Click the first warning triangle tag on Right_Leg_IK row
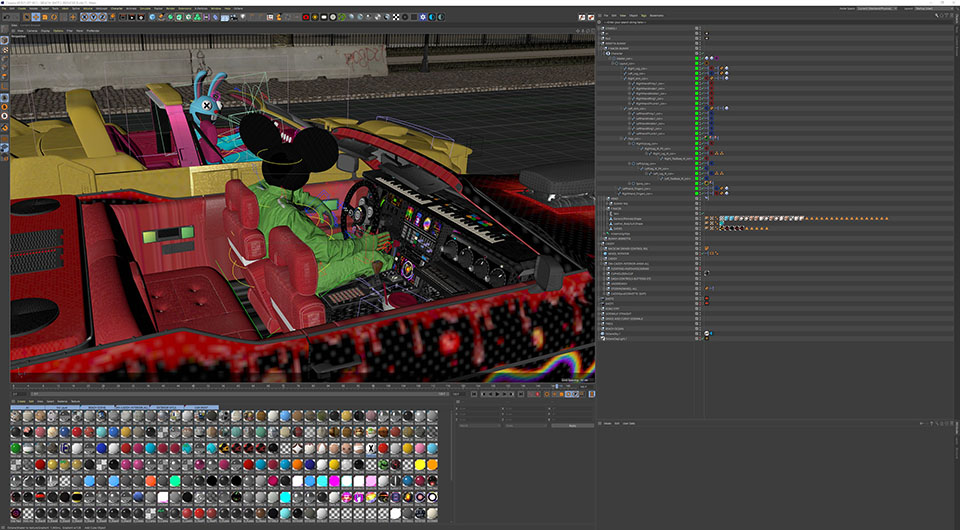The image size is (960, 530). (717, 153)
